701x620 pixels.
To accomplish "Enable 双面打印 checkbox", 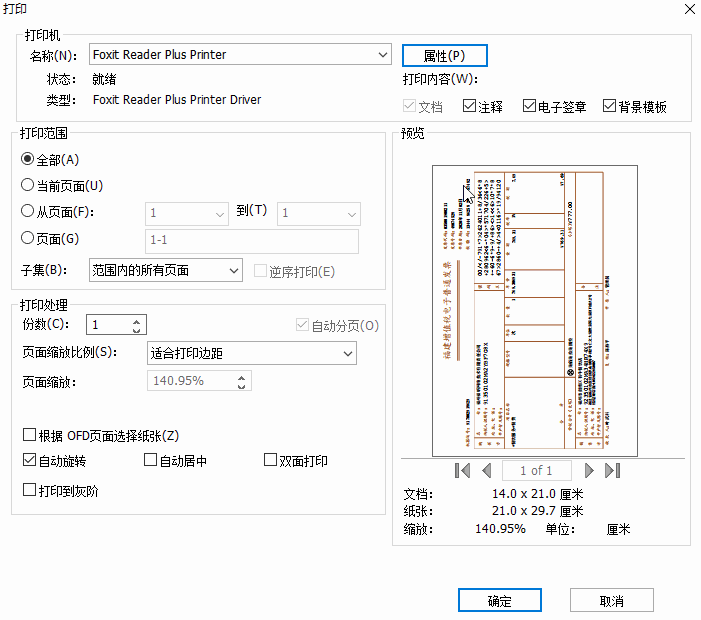I will [x=270, y=461].
